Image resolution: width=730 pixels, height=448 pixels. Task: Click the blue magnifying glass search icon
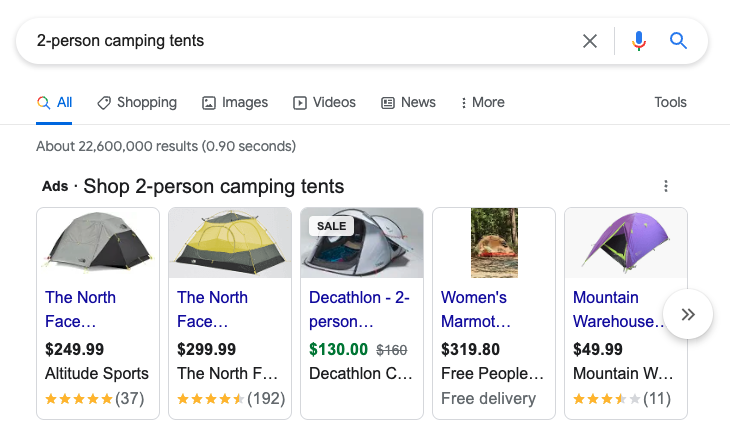point(679,41)
